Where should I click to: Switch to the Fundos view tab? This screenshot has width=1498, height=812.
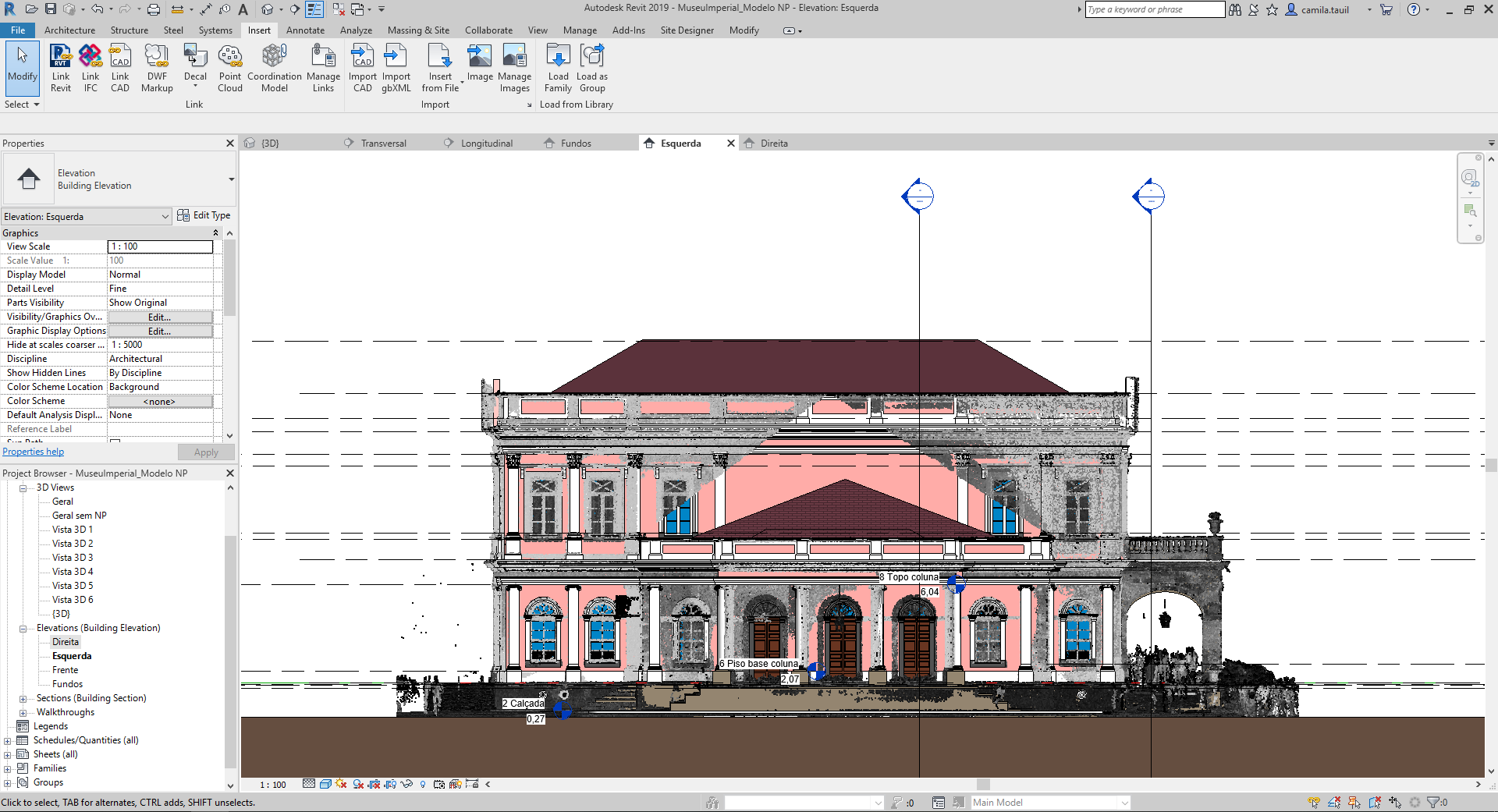click(576, 144)
